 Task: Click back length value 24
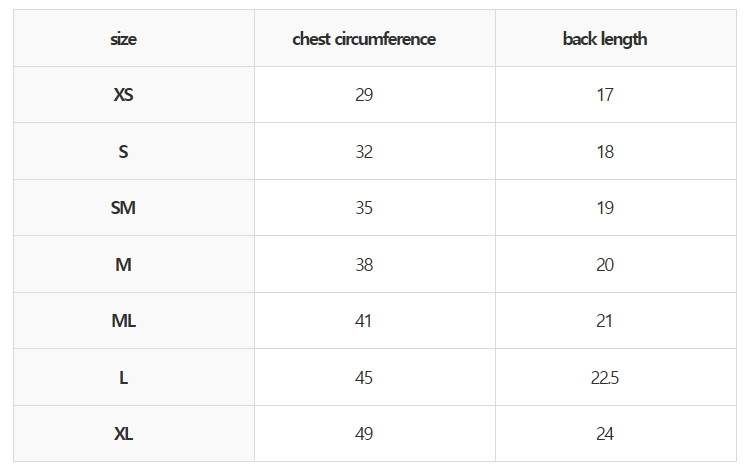605,434
